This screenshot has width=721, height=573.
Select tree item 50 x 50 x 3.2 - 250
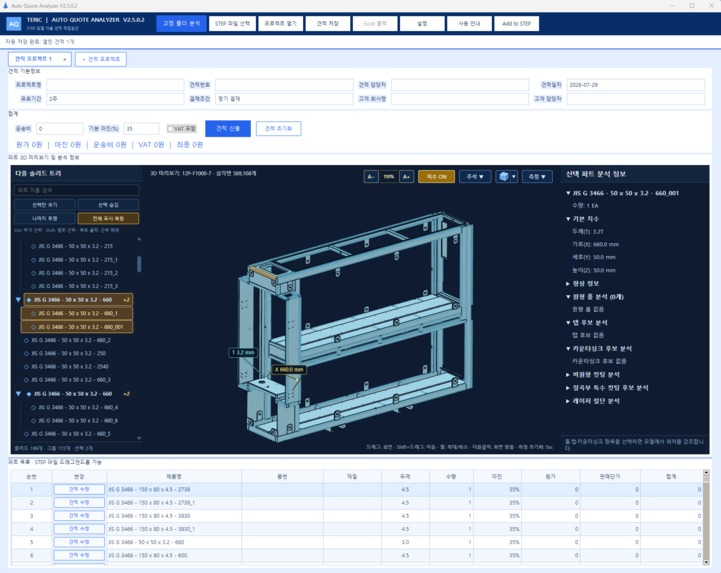(x=65, y=354)
